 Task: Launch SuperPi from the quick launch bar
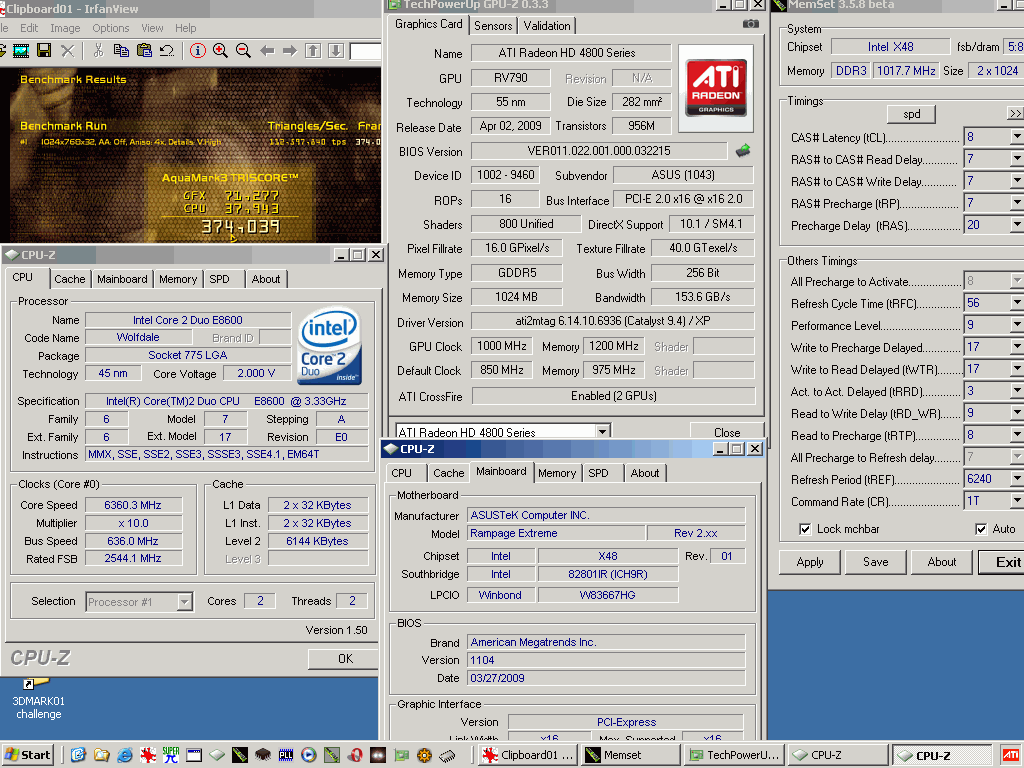[x=171, y=755]
